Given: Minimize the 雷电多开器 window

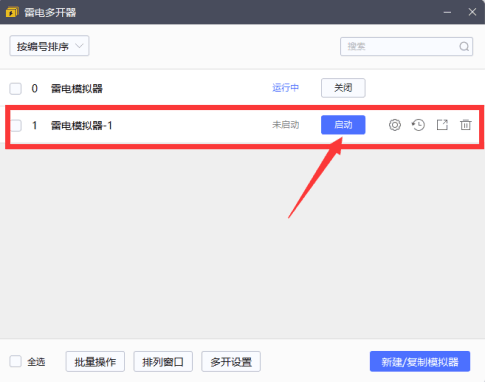Looking at the screenshot, I should click(447, 12).
